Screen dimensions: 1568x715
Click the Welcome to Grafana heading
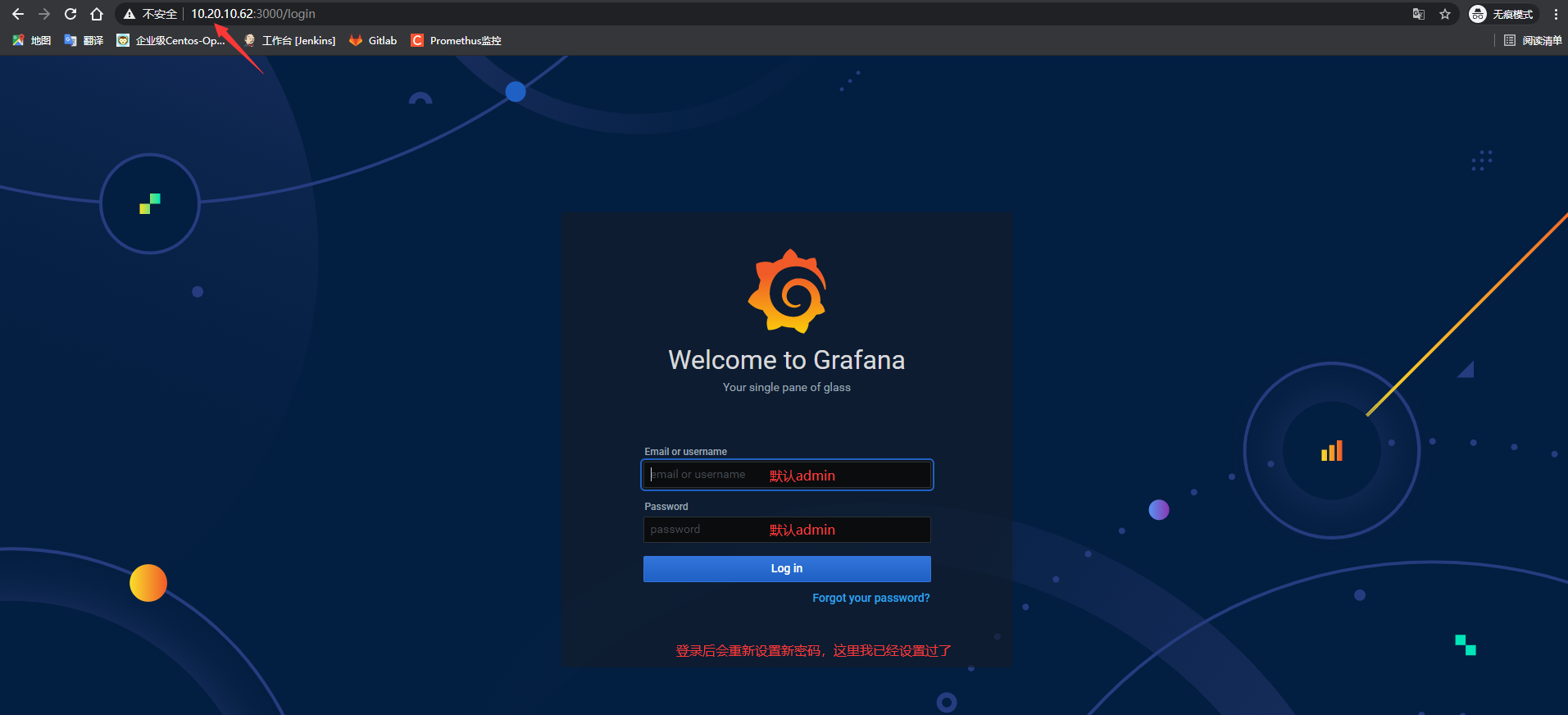[x=787, y=360]
